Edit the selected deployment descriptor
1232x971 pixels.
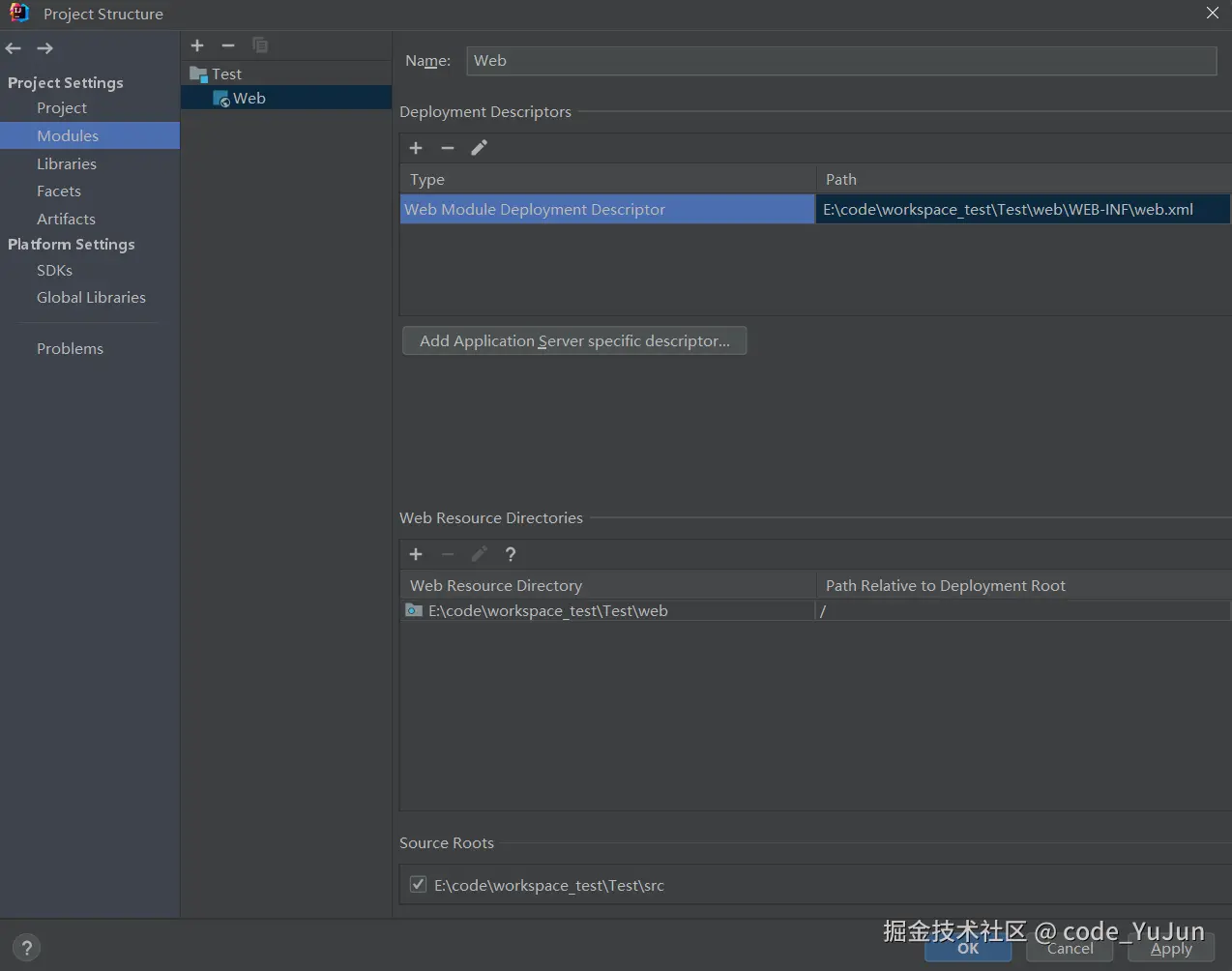click(479, 148)
